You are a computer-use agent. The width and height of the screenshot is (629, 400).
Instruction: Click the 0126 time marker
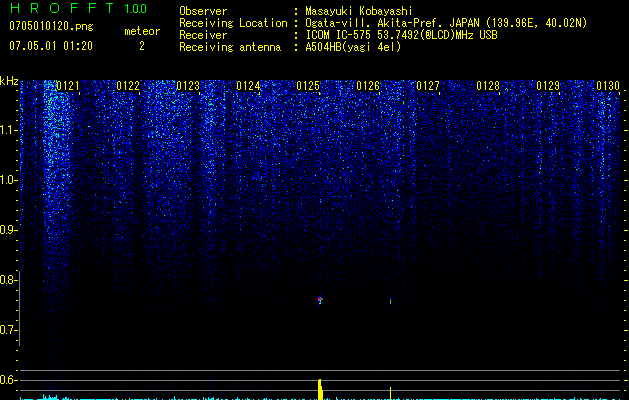click(368, 86)
